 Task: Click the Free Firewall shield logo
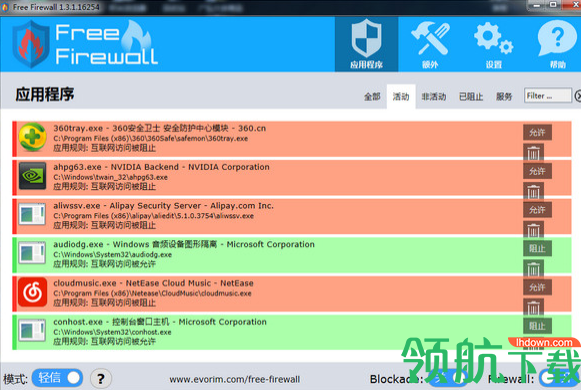coord(31,44)
